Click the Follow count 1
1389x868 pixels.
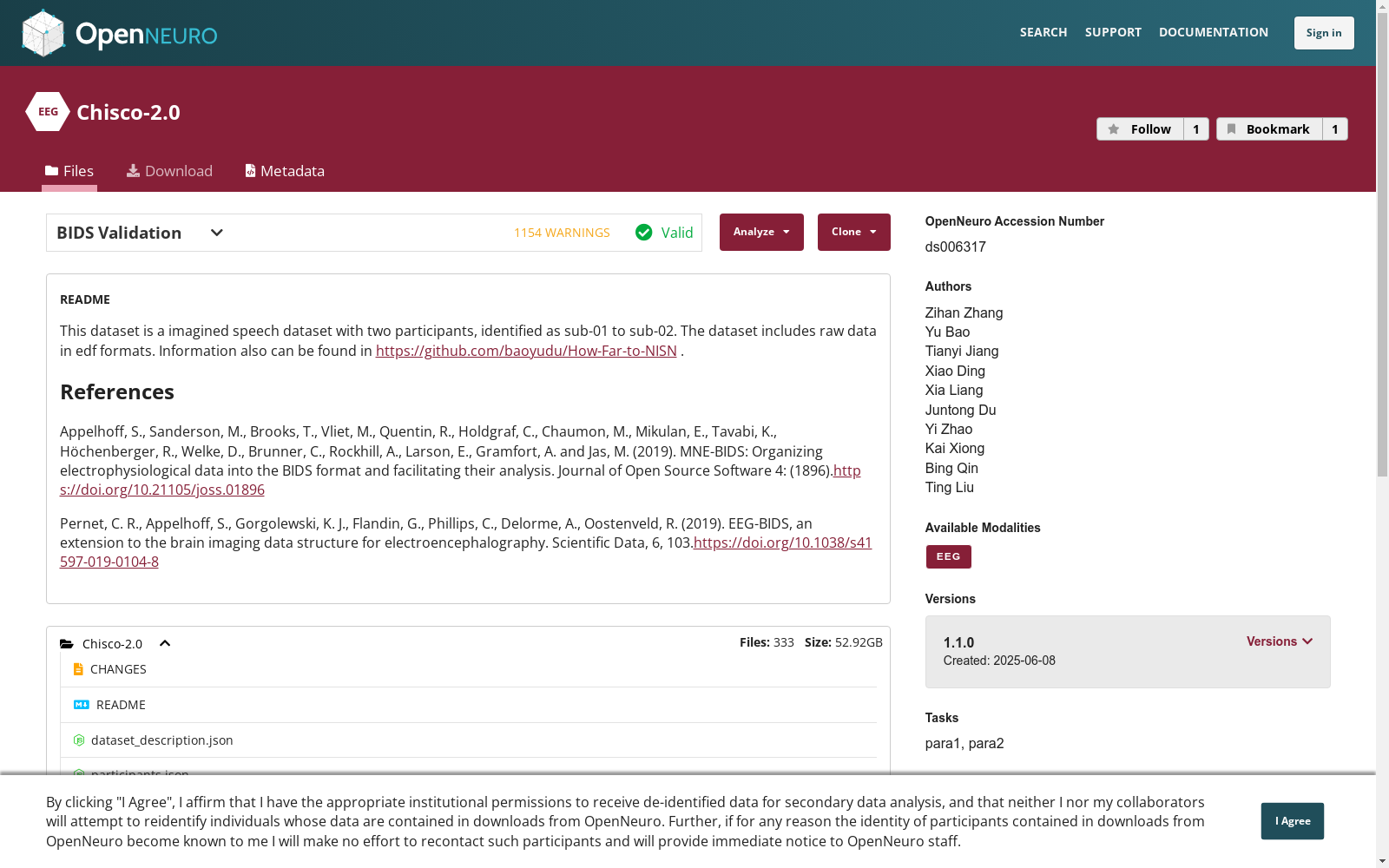1196,129
